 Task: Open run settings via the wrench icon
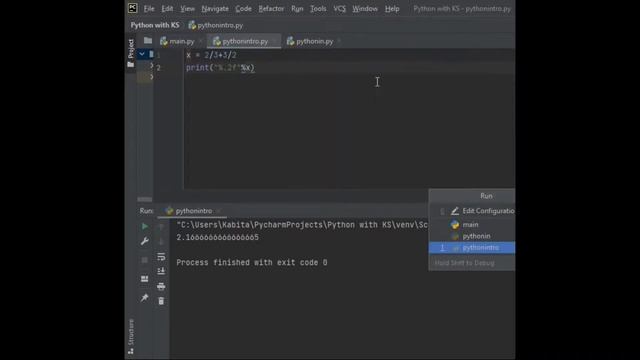click(144, 241)
